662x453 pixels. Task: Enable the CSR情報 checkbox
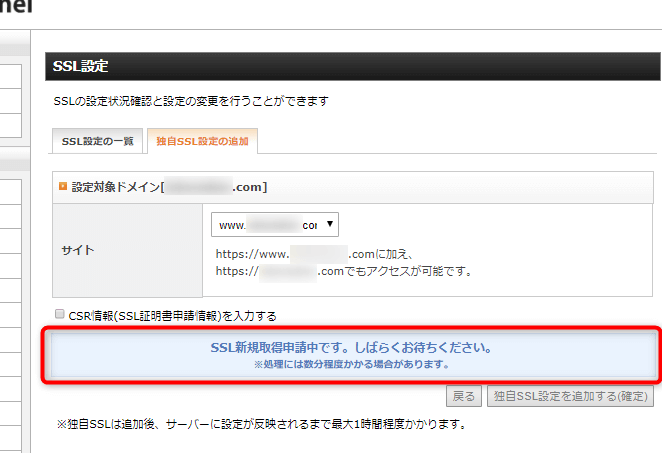coord(59,314)
